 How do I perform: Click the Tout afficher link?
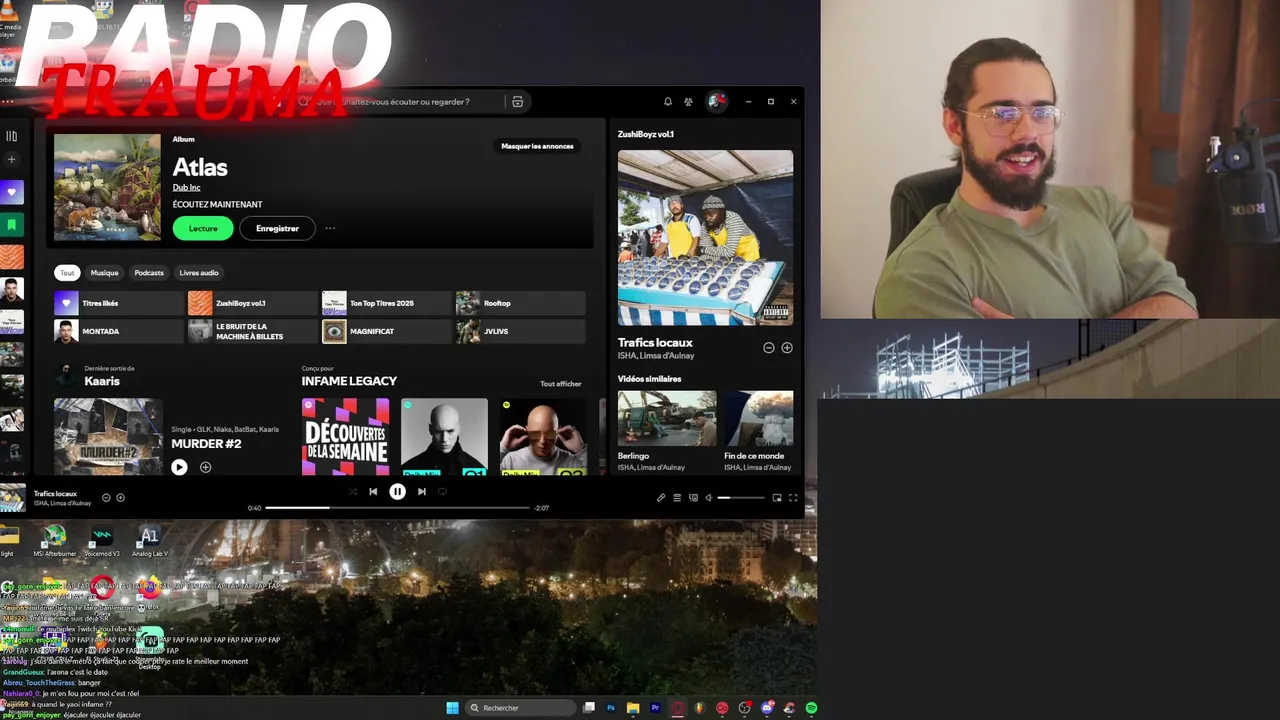pyautogui.click(x=560, y=384)
